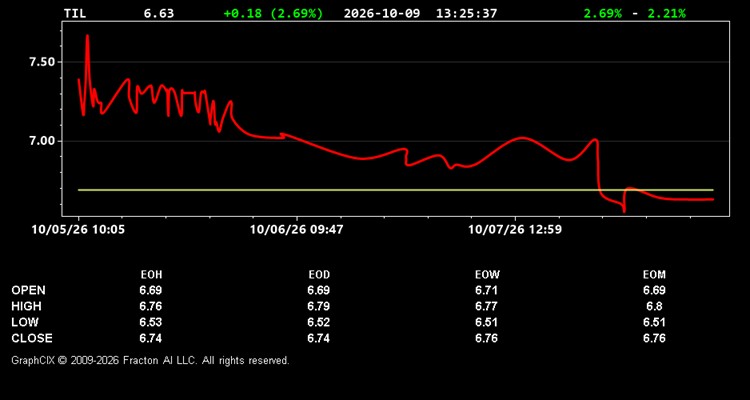
Task: Click EOD close value 6.74
Action: coord(319,338)
